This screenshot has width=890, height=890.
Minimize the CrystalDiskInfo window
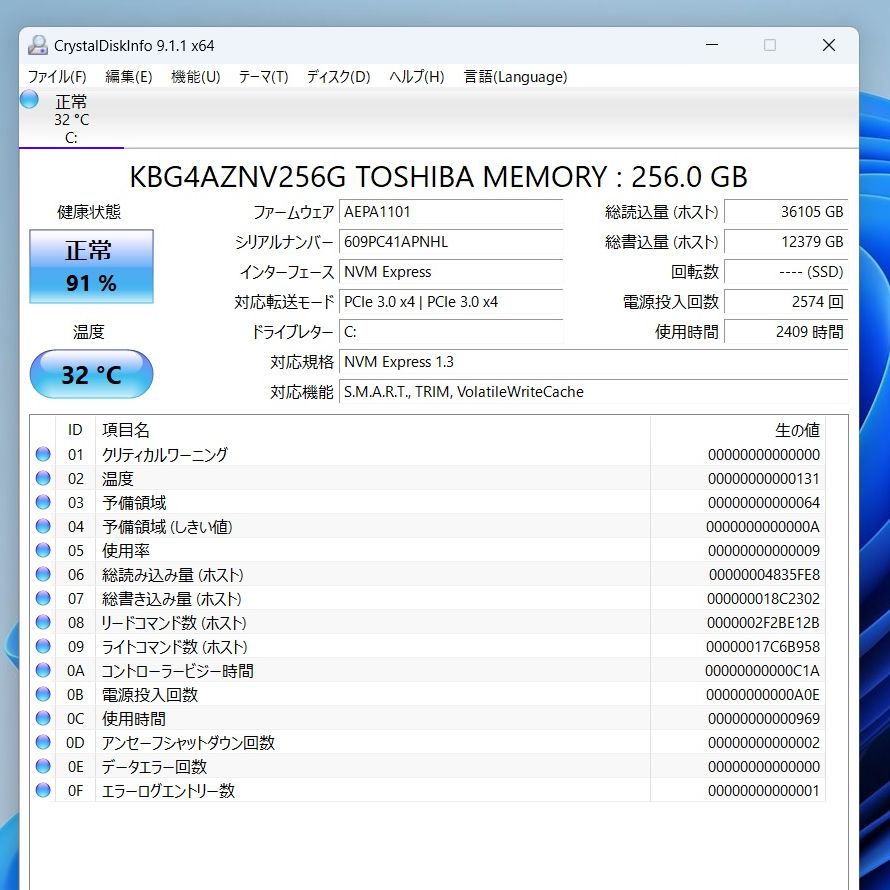[x=712, y=45]
